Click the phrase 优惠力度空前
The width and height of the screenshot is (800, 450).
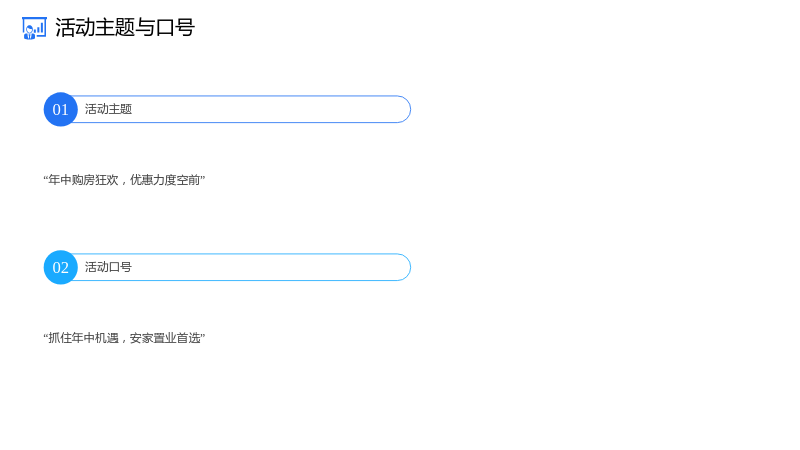pos(165,180)
